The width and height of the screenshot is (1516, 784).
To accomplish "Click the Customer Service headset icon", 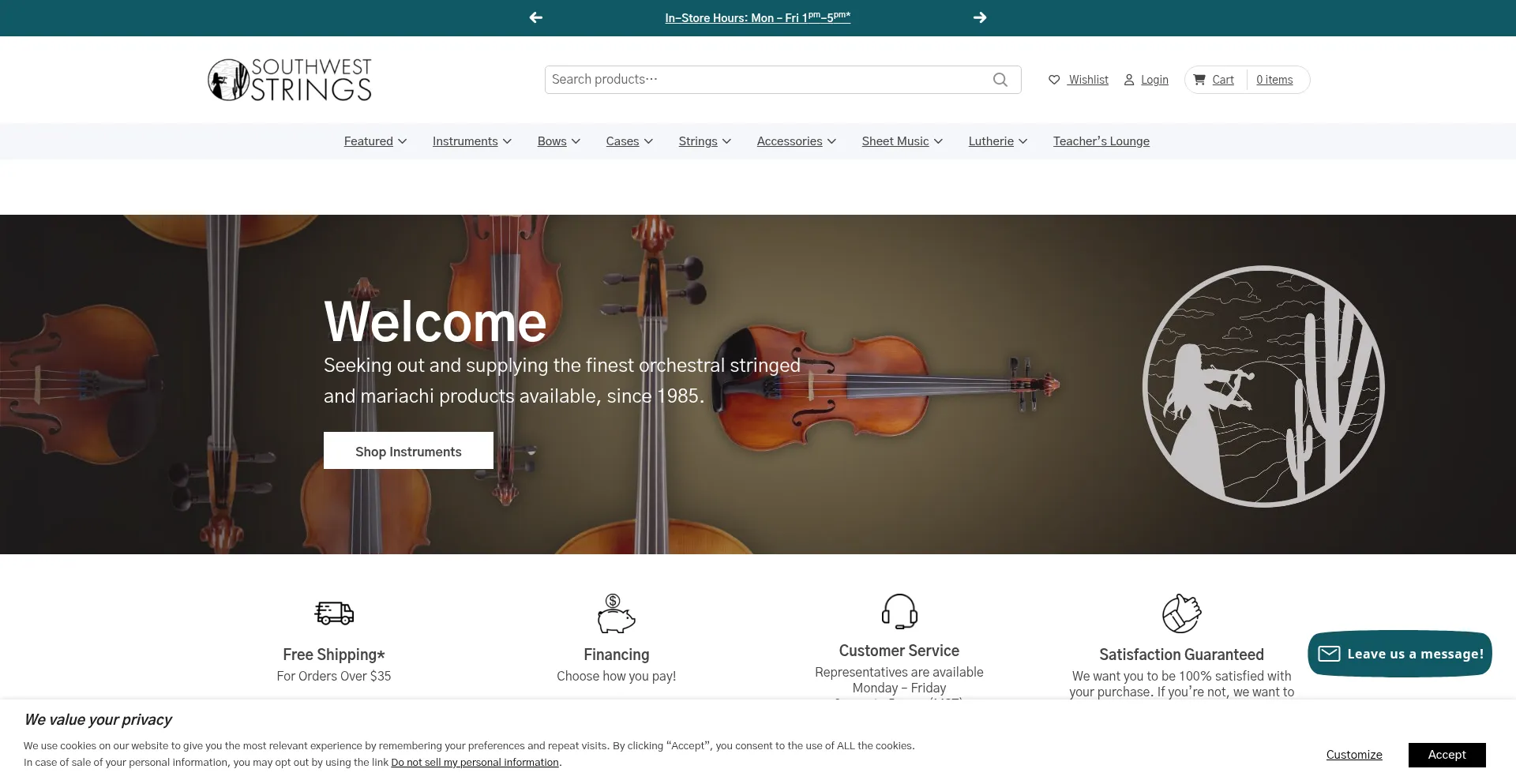I will coord(899,611).
